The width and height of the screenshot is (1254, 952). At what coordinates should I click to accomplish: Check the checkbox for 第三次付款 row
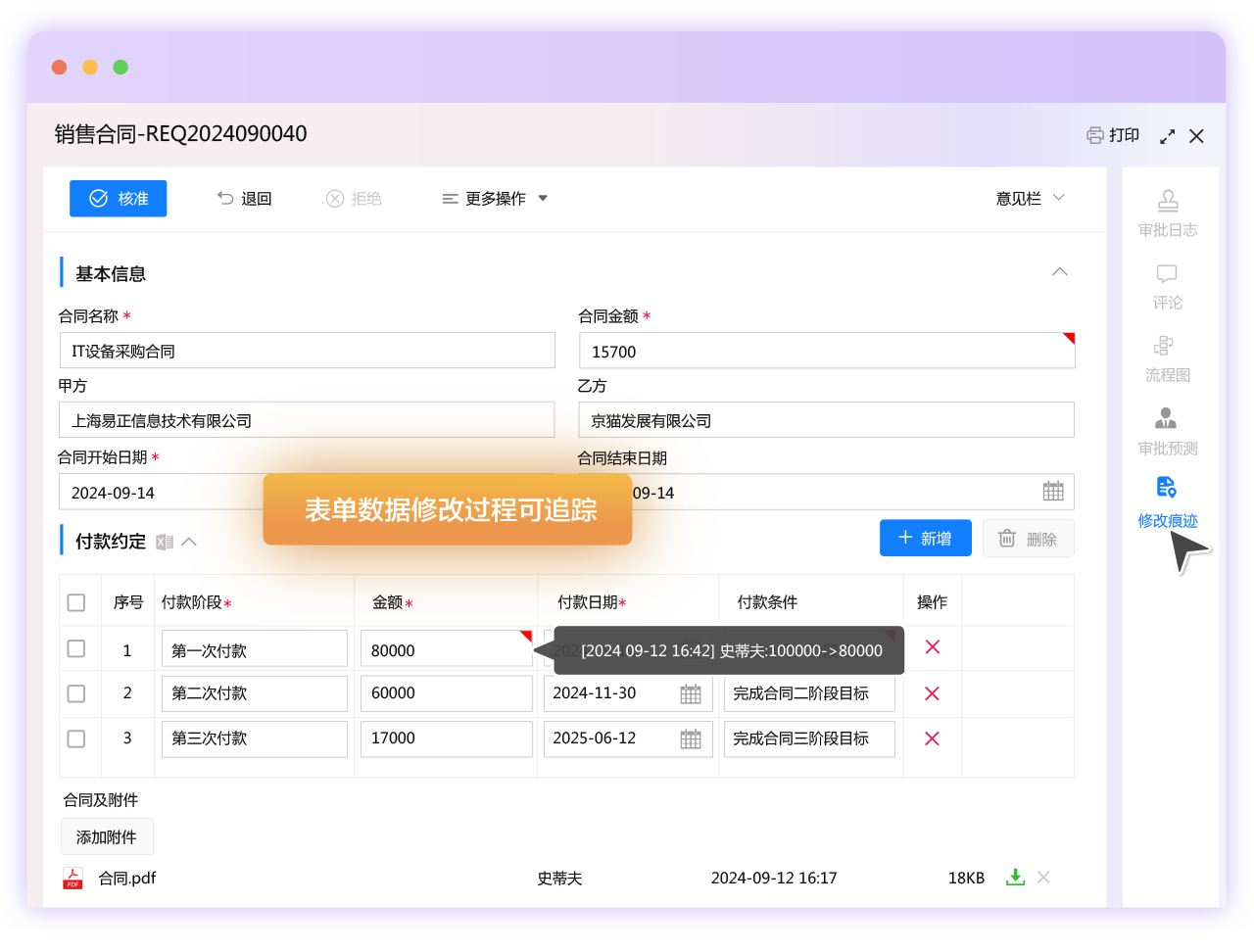tap(77, 738)
